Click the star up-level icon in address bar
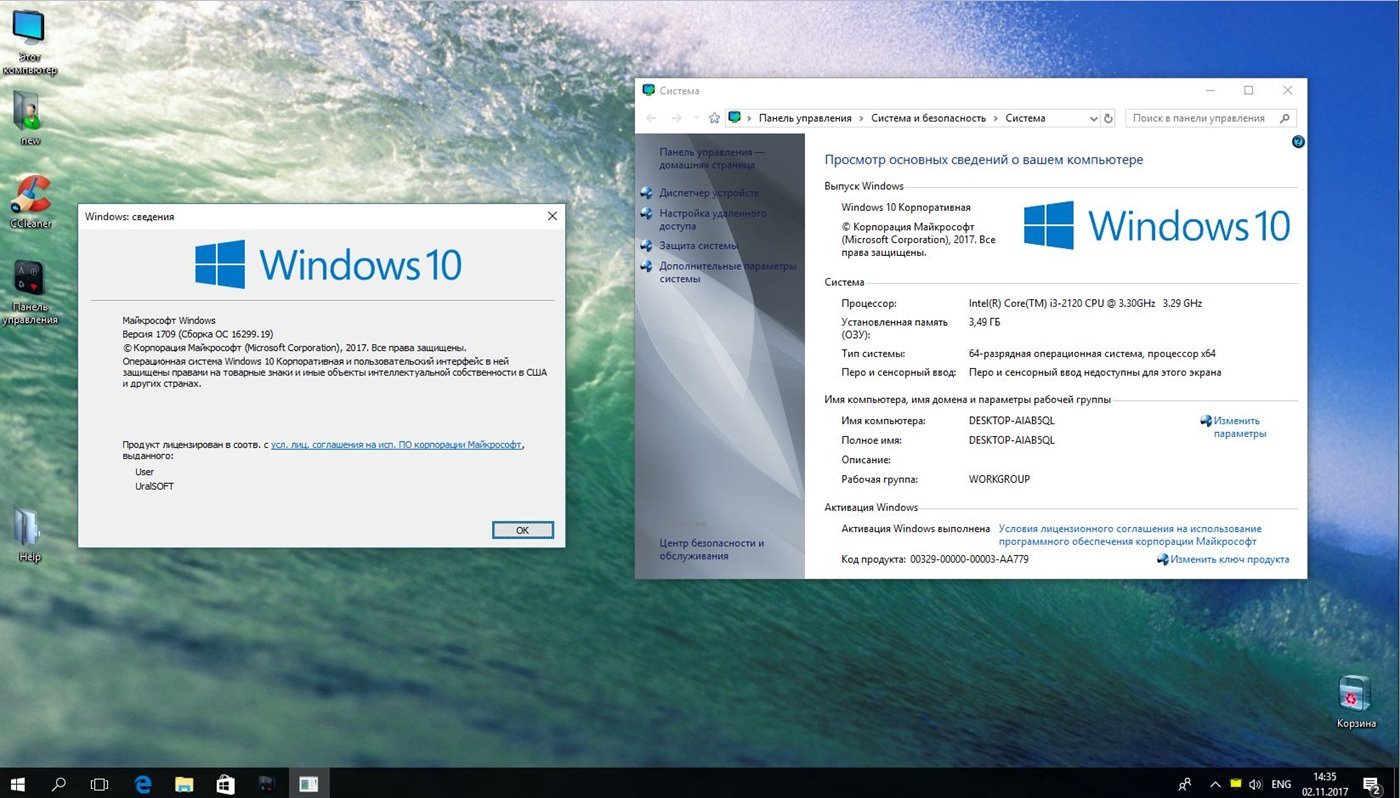 (x=714, y=118)
